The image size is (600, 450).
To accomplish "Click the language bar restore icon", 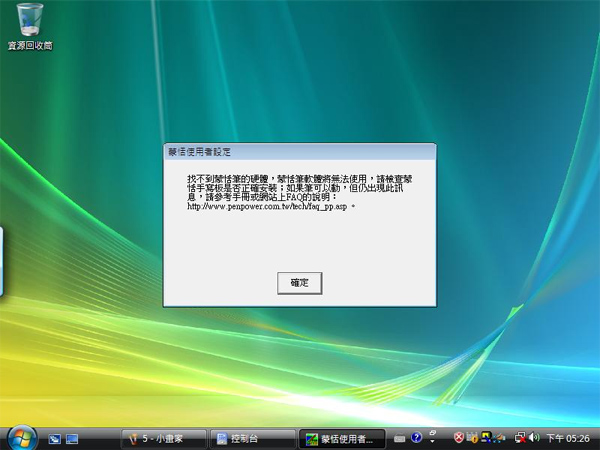I will (433, 432).
